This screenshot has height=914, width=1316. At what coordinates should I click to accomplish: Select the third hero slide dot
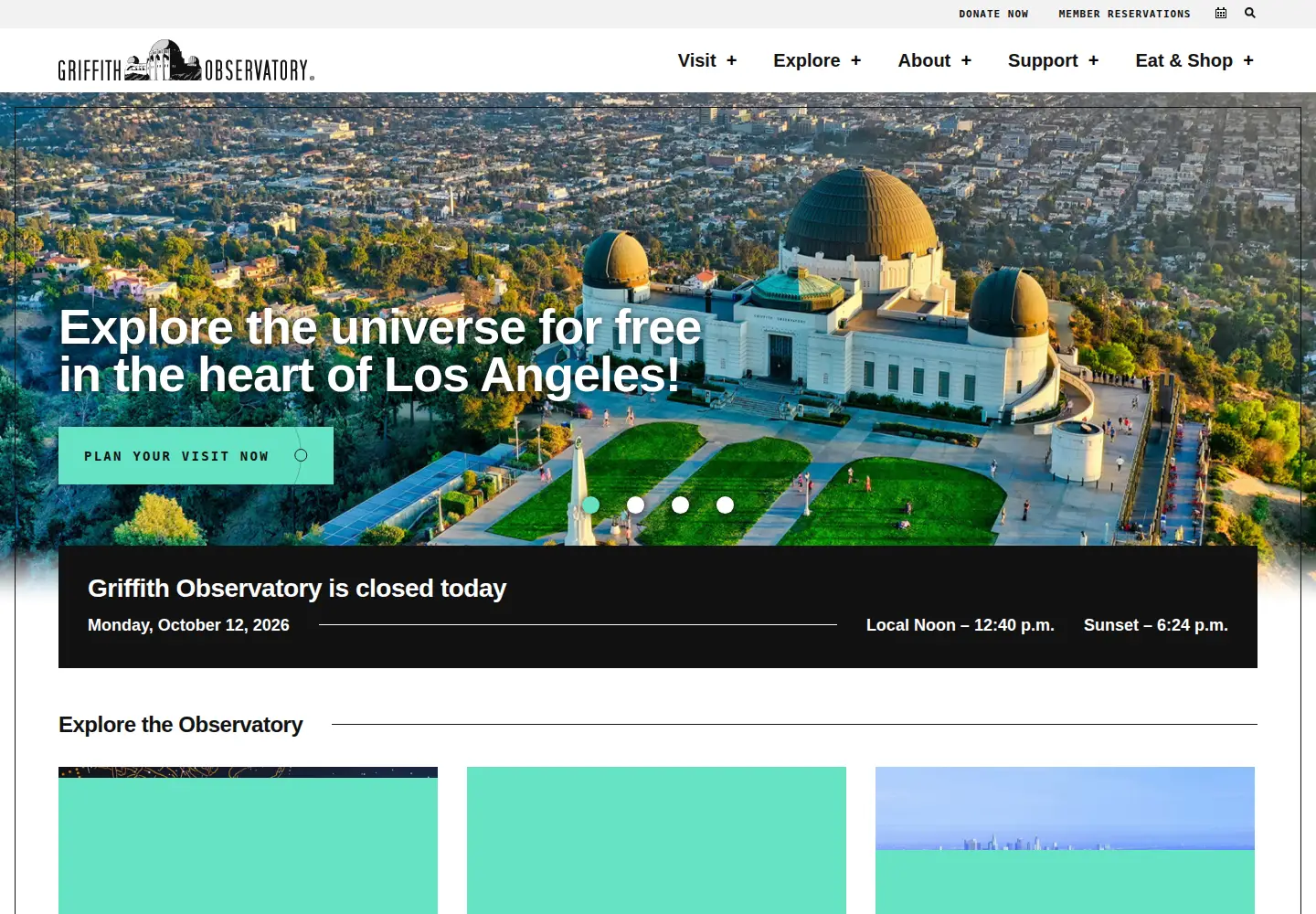(680, 505)
